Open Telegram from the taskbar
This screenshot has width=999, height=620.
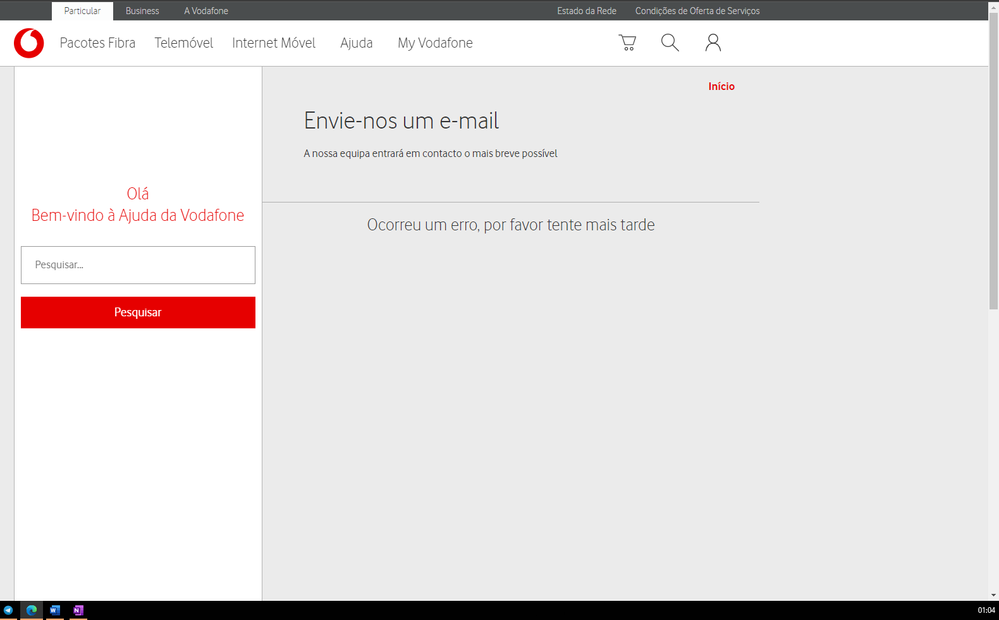9,610
